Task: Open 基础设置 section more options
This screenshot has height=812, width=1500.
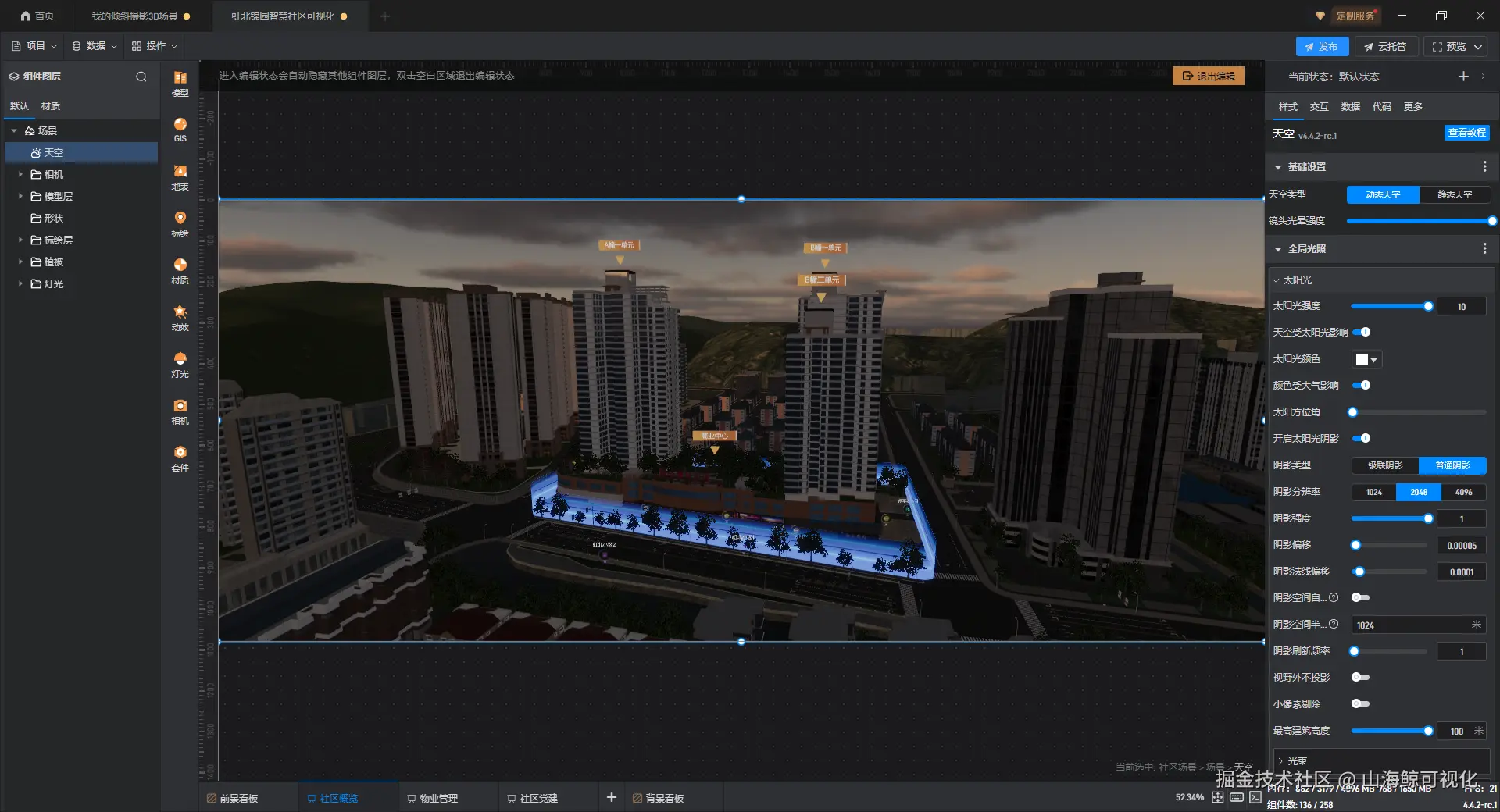Action: tap(1484, 166)
